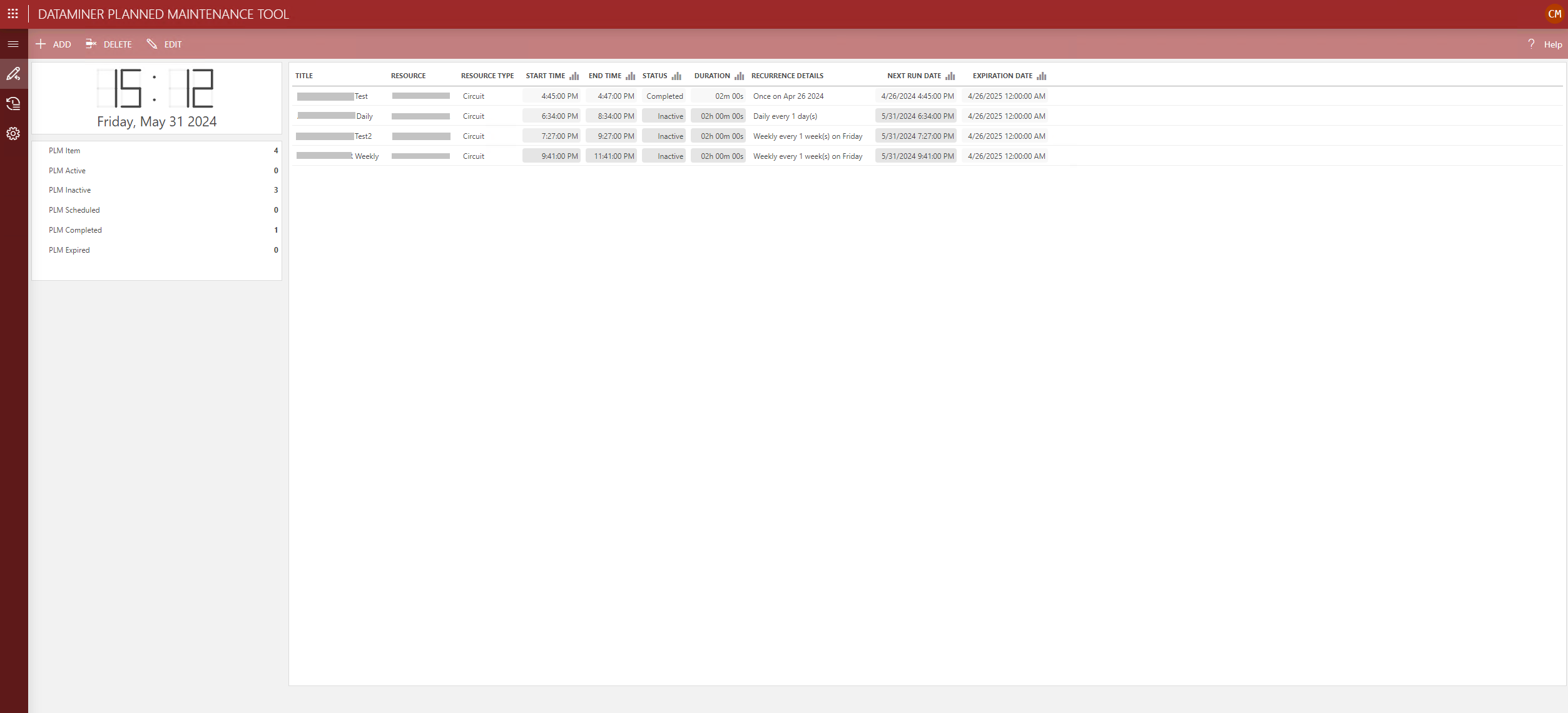Sort by the Recurrence Details header
1568x713 pixels.
tap(787, 76)
